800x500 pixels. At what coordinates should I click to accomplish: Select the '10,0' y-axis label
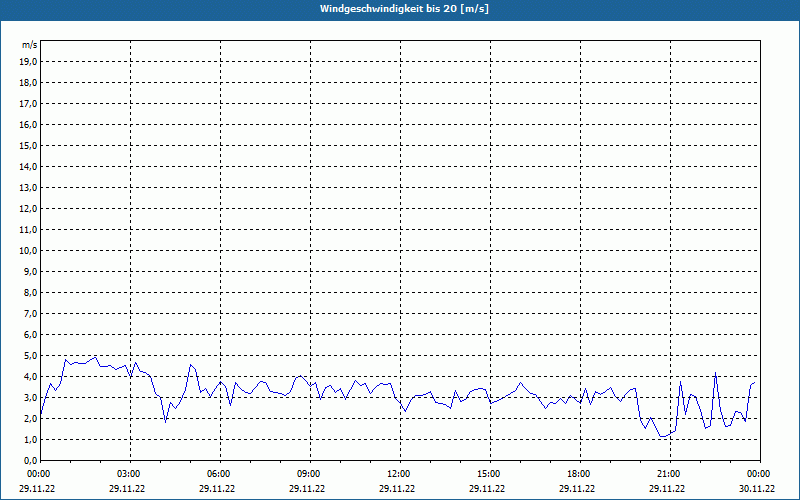28,251
